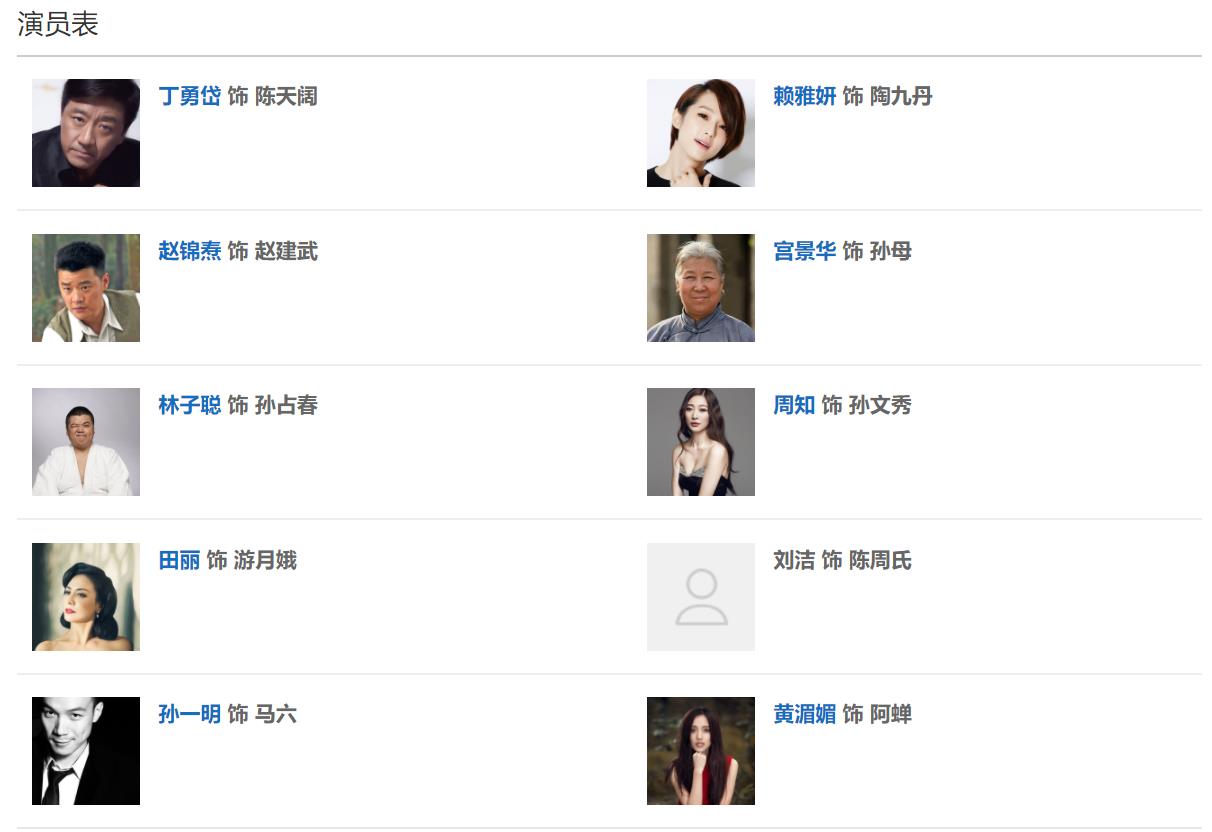
Task: Open the 宫景华 name link
Action: pos(804,251)
